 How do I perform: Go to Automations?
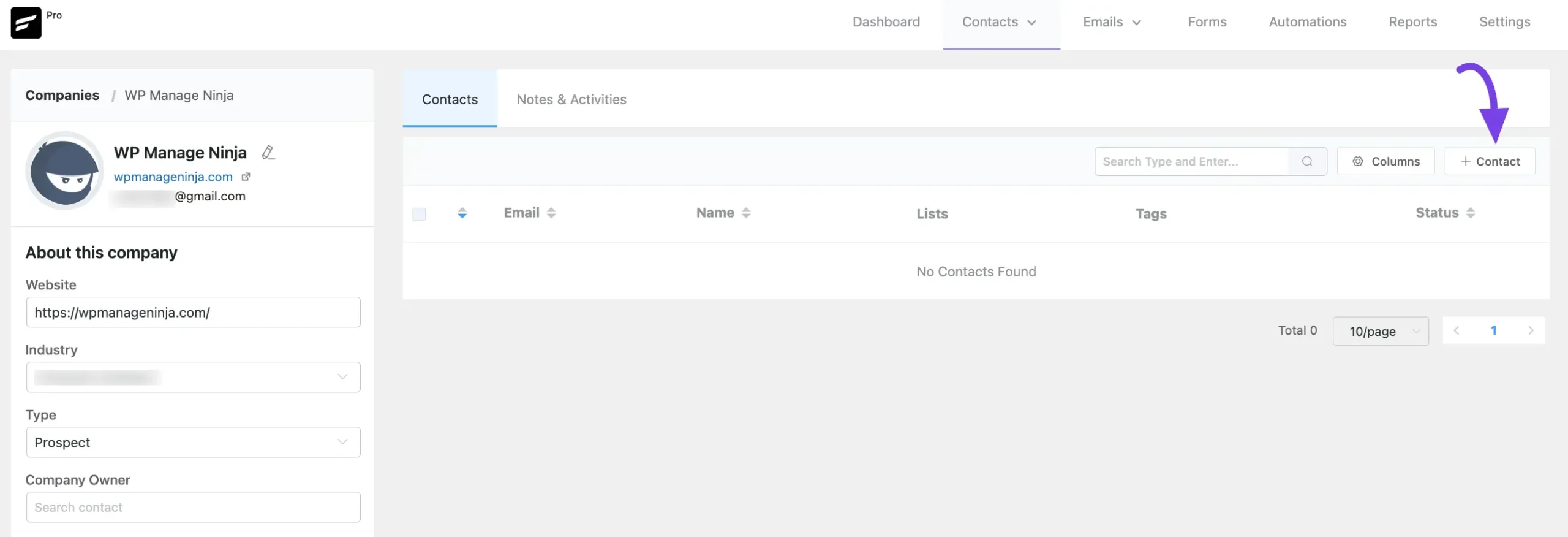1308,22
